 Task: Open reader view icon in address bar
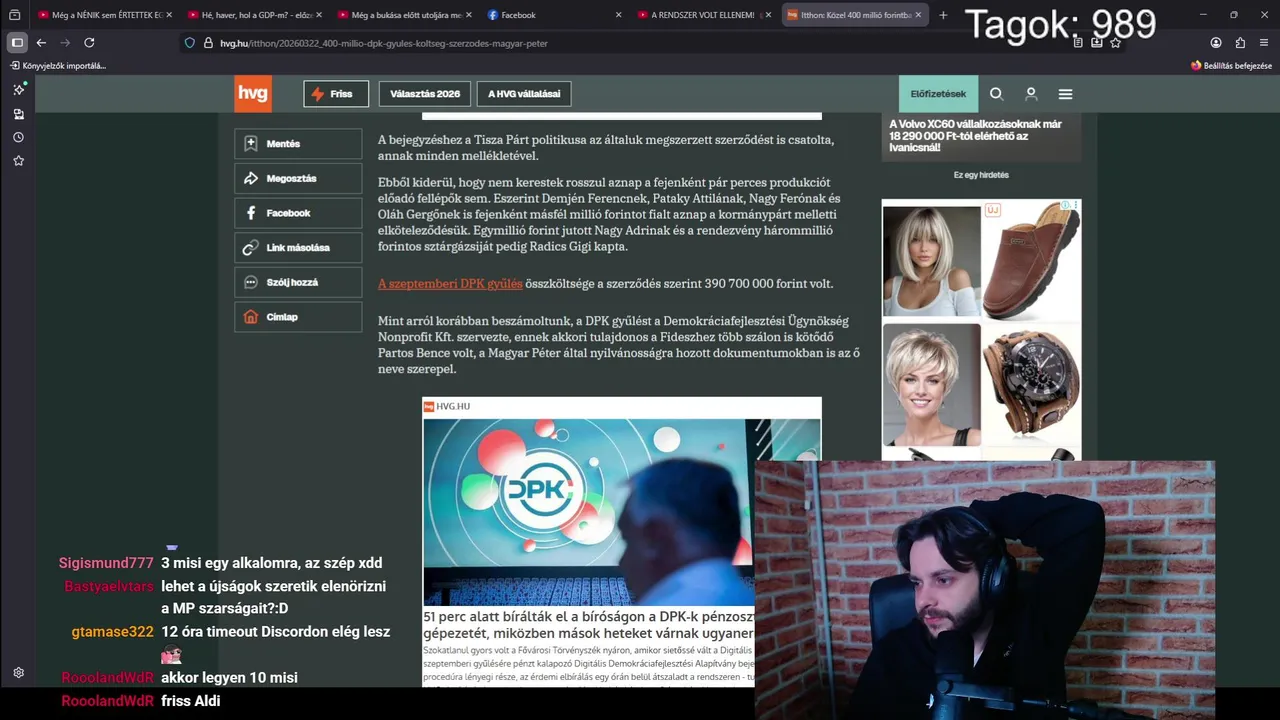pos(1078,42)
